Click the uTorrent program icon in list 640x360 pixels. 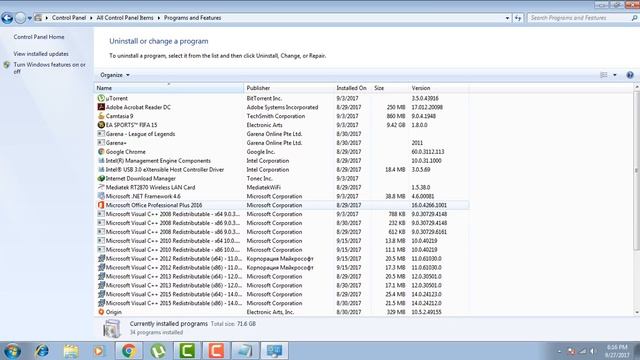pyautogui.click(x=101, y=98)
